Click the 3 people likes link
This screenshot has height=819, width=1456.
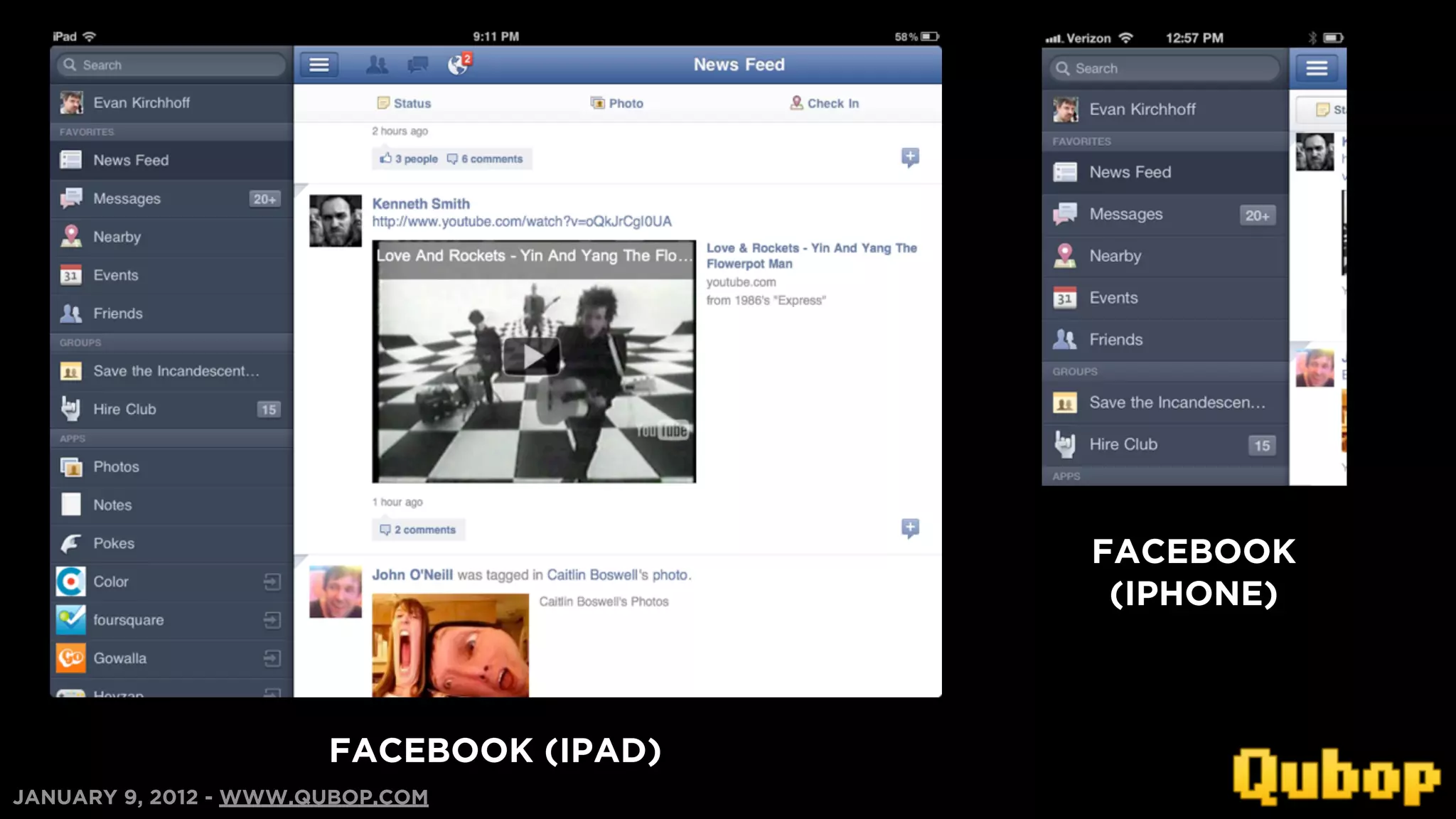click(x=409, y=159)
